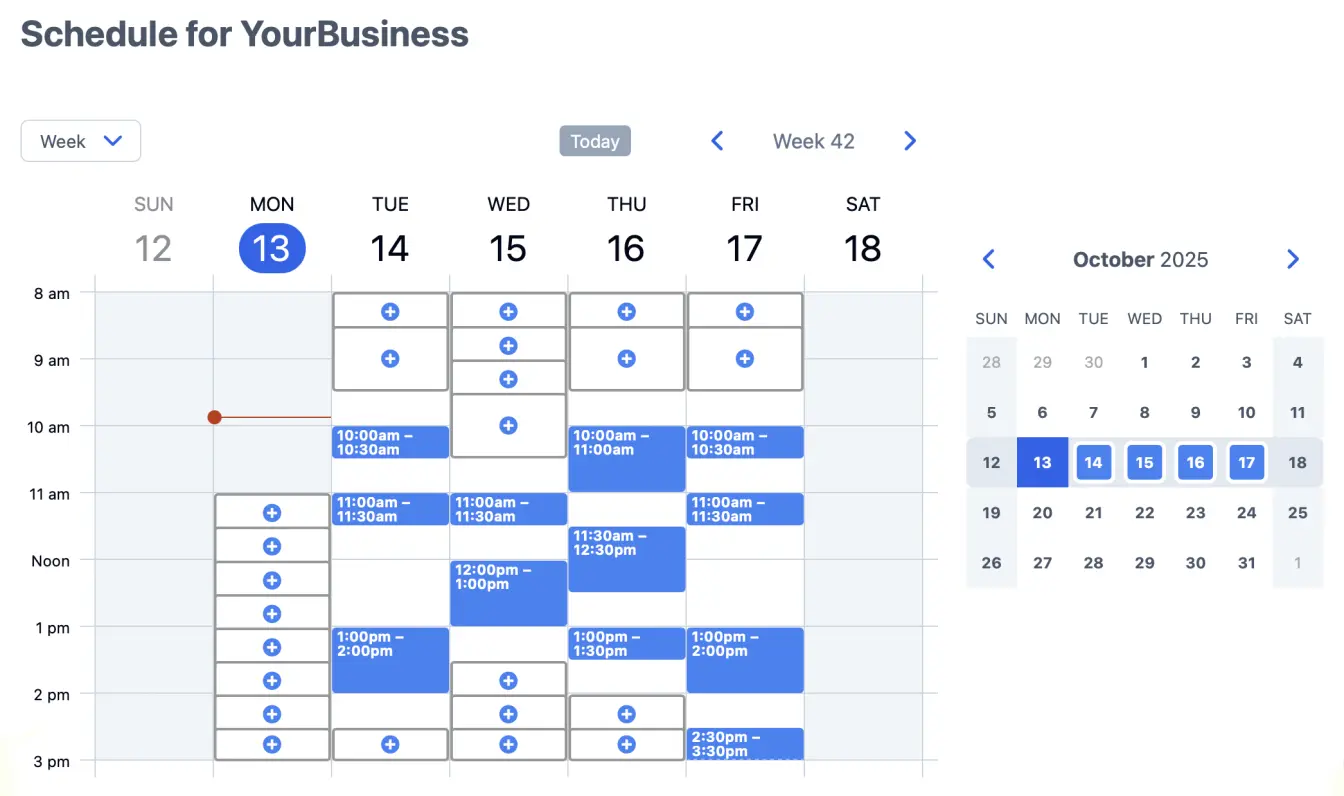Open the Week view dropdown

coord(81,141)
